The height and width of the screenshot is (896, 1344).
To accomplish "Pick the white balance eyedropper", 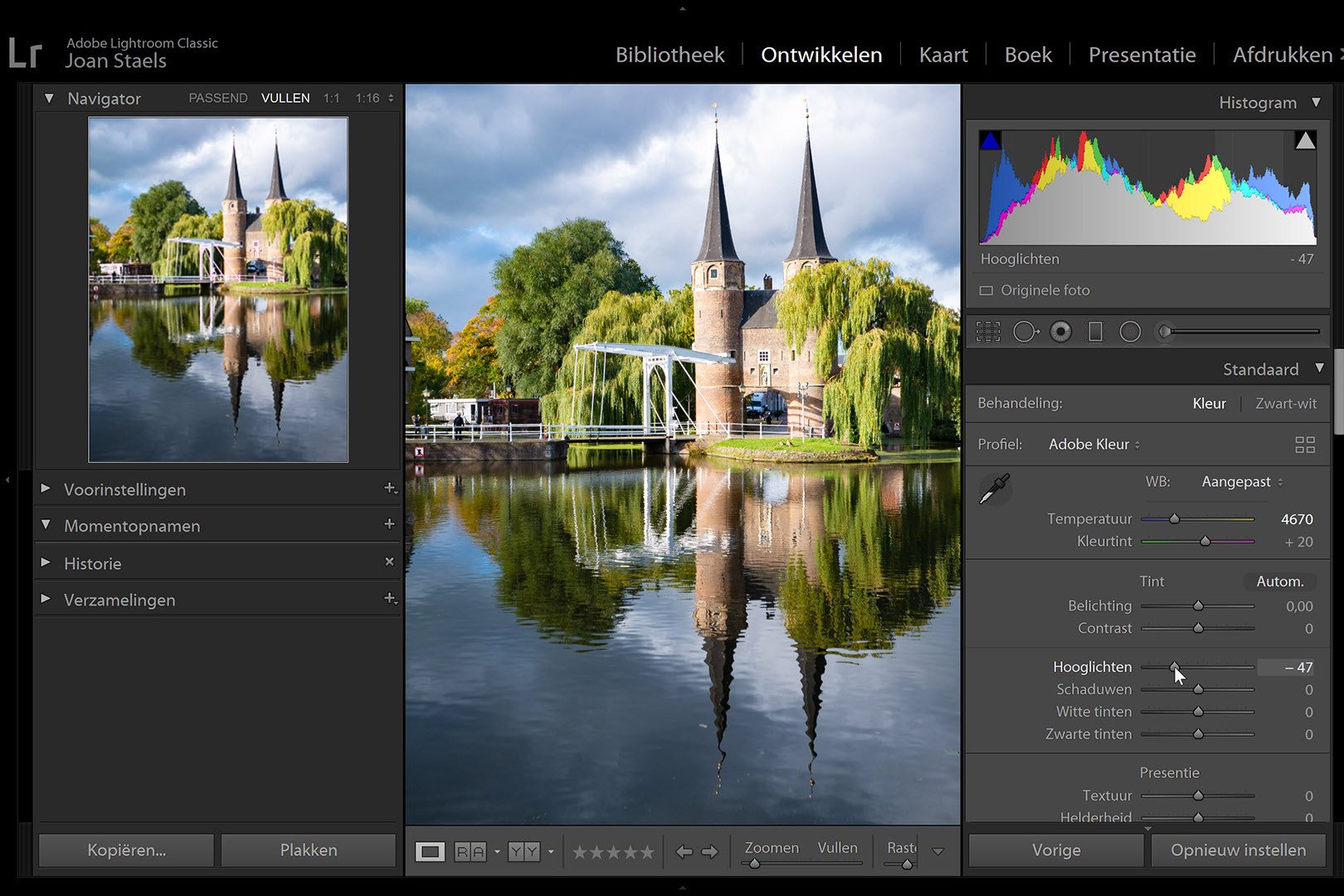I will click(994, 489).
